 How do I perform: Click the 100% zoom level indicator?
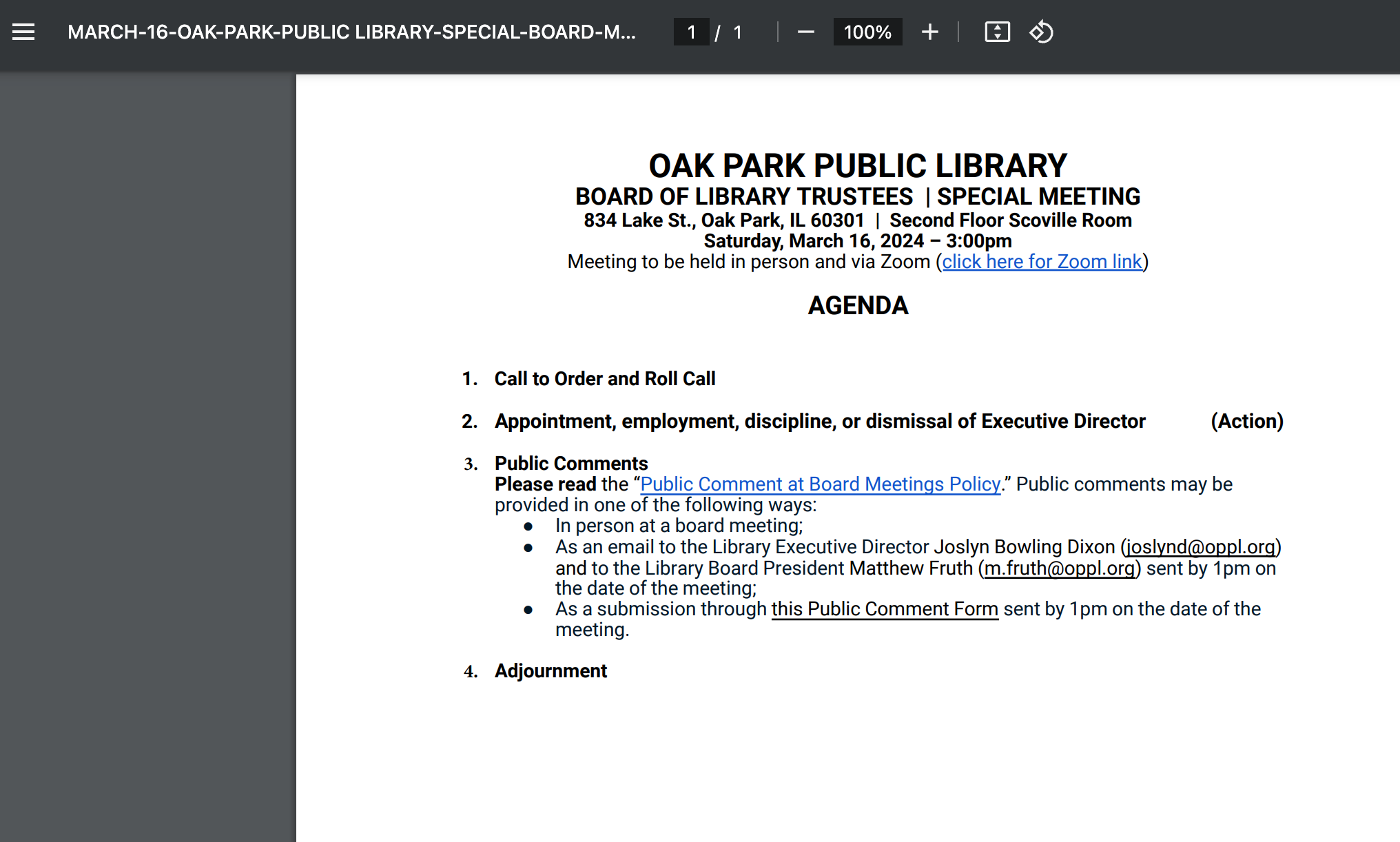[x=867, y=32]
